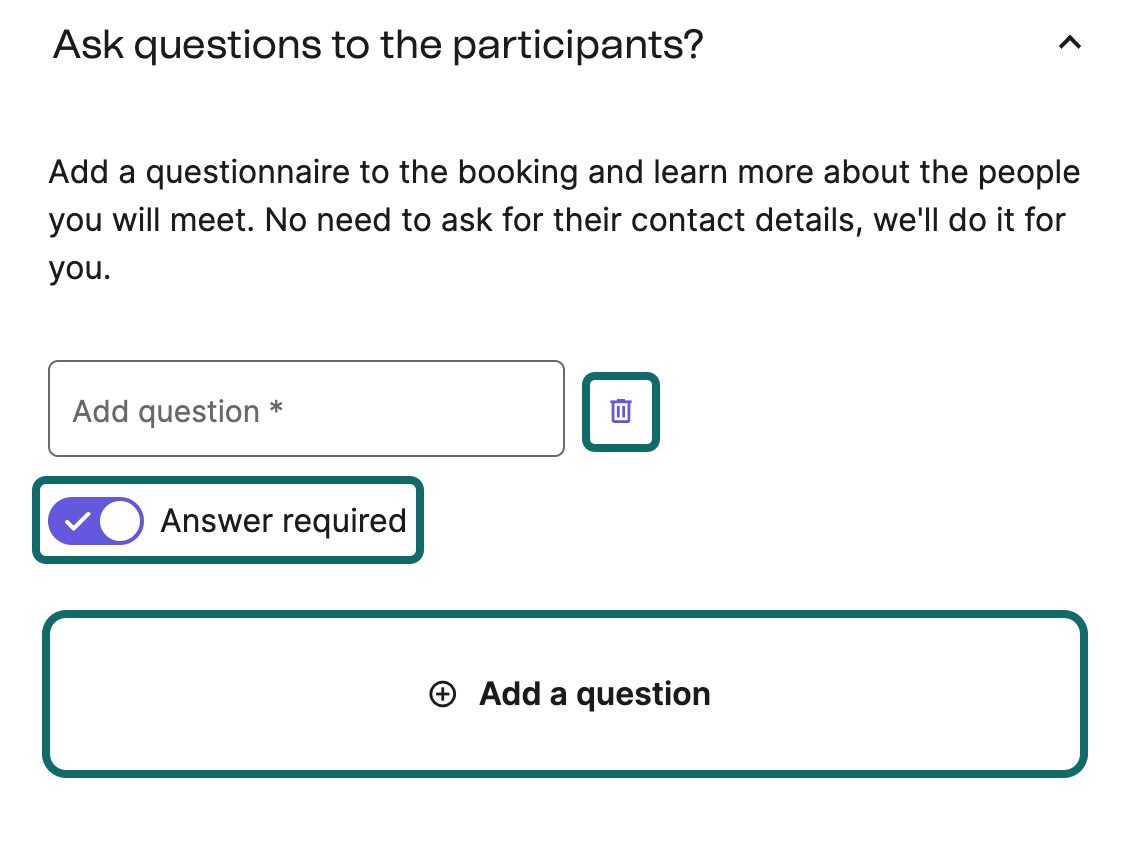Image resolution: width=1132 pixels, height=846 pixels.
Task: Collapse the participants questionnaire panel
Action: 1069,42
